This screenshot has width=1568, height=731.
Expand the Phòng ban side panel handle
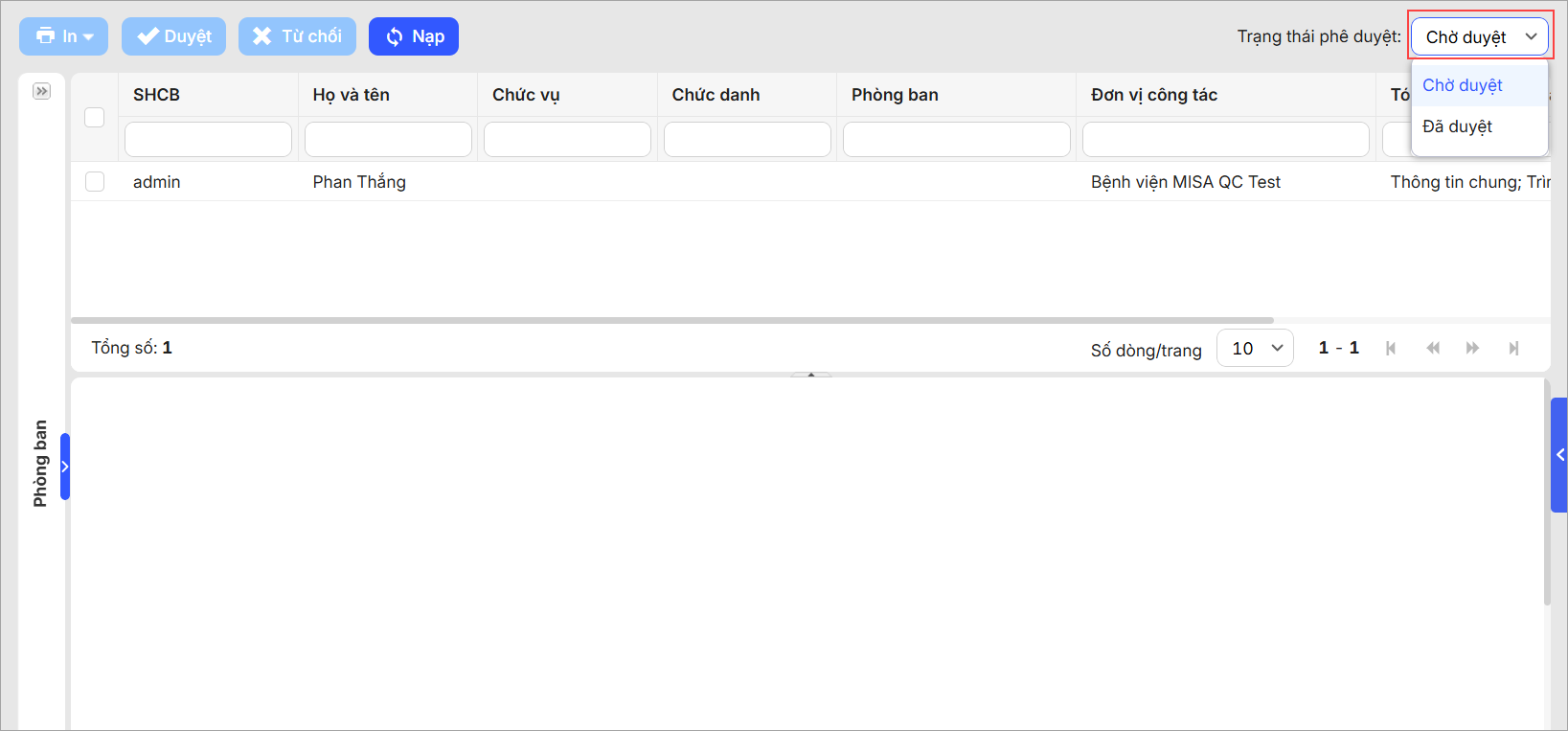tap(65, 467)
